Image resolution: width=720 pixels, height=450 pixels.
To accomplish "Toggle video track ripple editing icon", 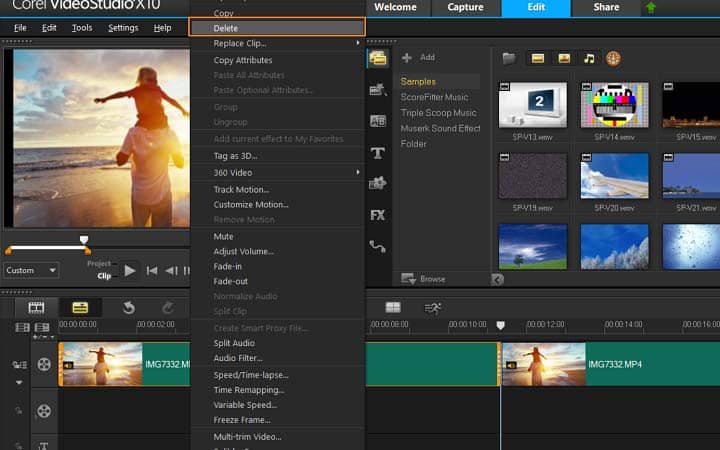I will (19, 365).
